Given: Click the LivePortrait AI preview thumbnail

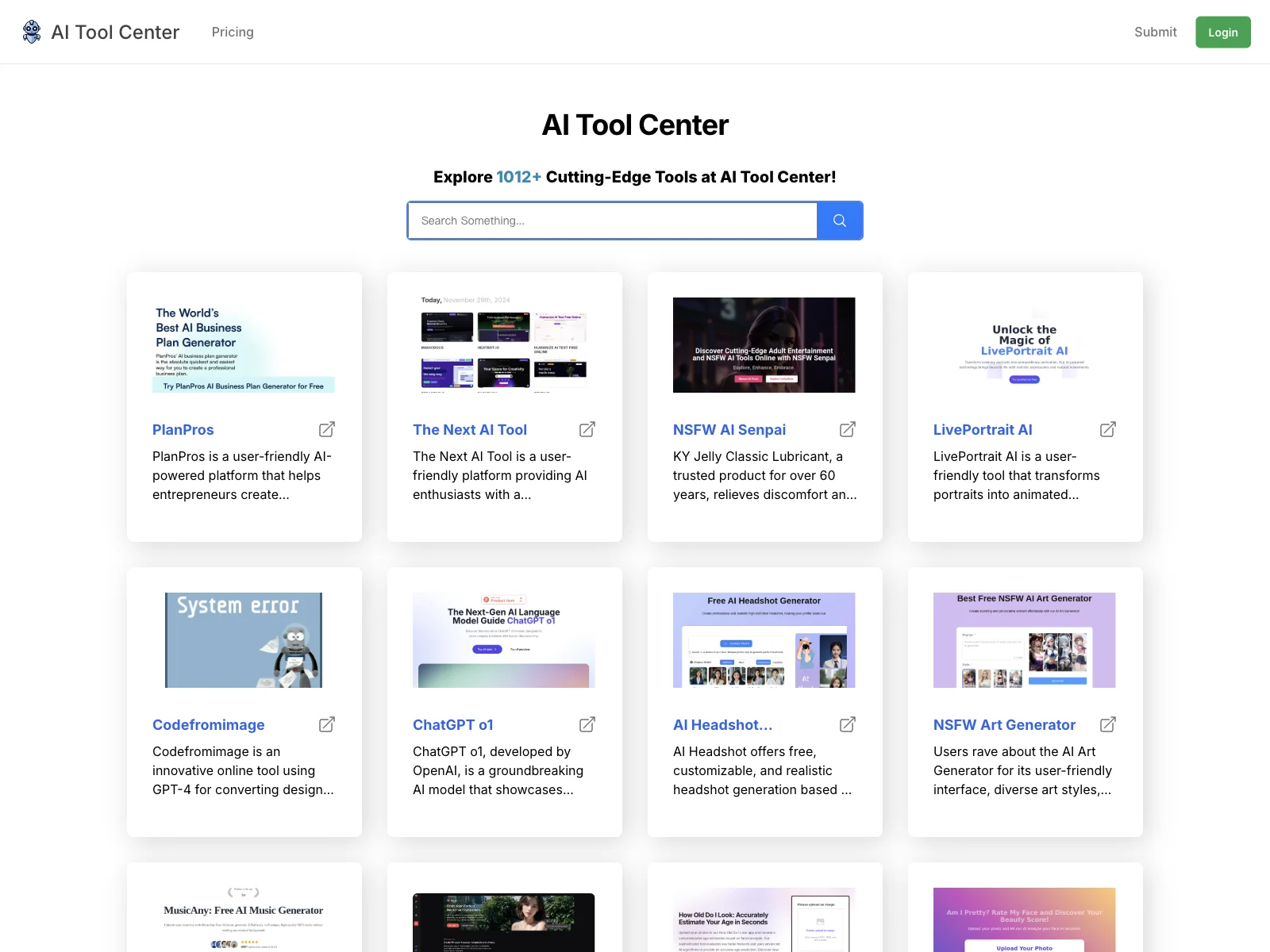Looking at the screenshot, I should (x=1025, y=345).
